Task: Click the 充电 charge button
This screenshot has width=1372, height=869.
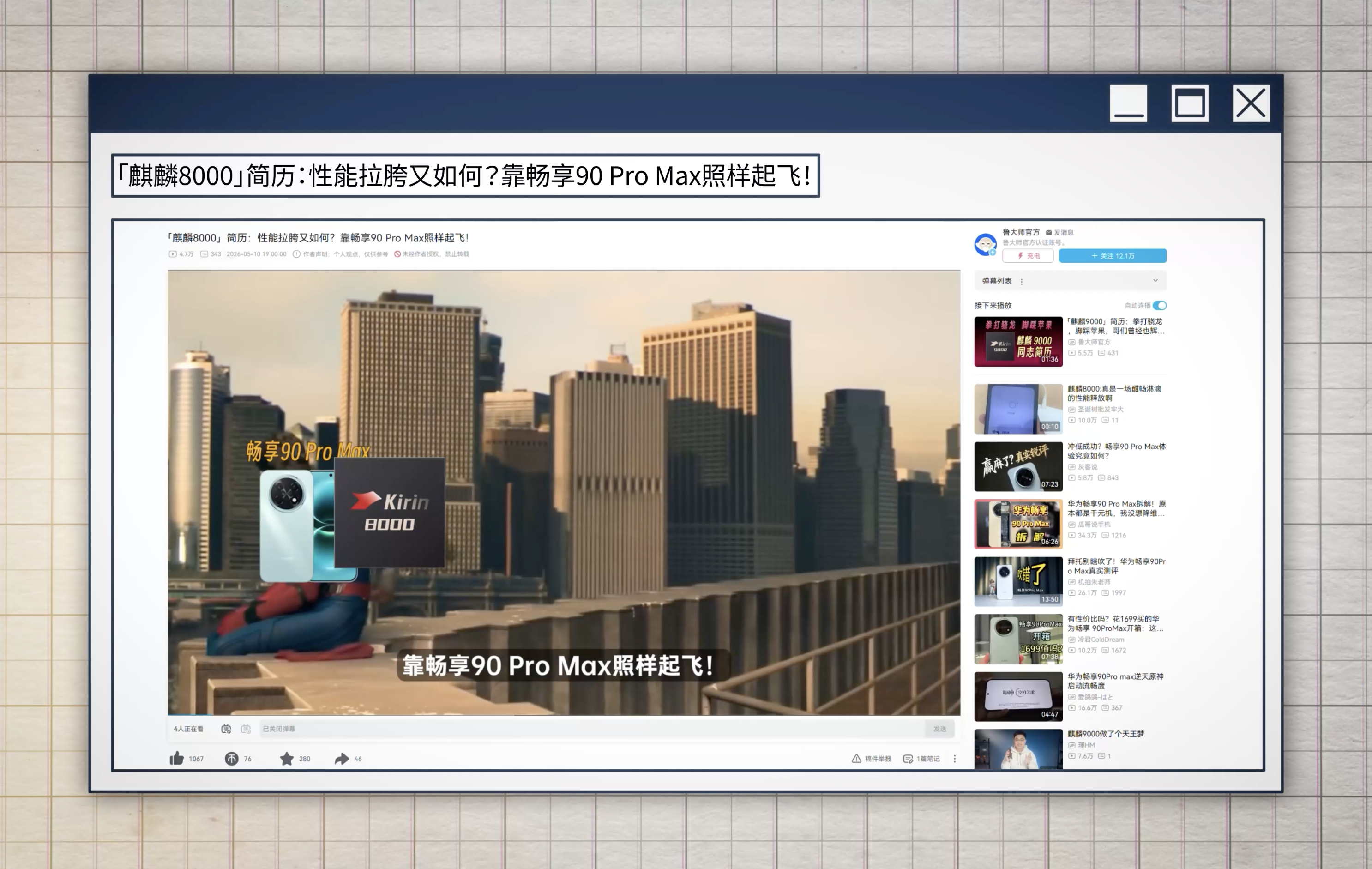Action: 1028,256
